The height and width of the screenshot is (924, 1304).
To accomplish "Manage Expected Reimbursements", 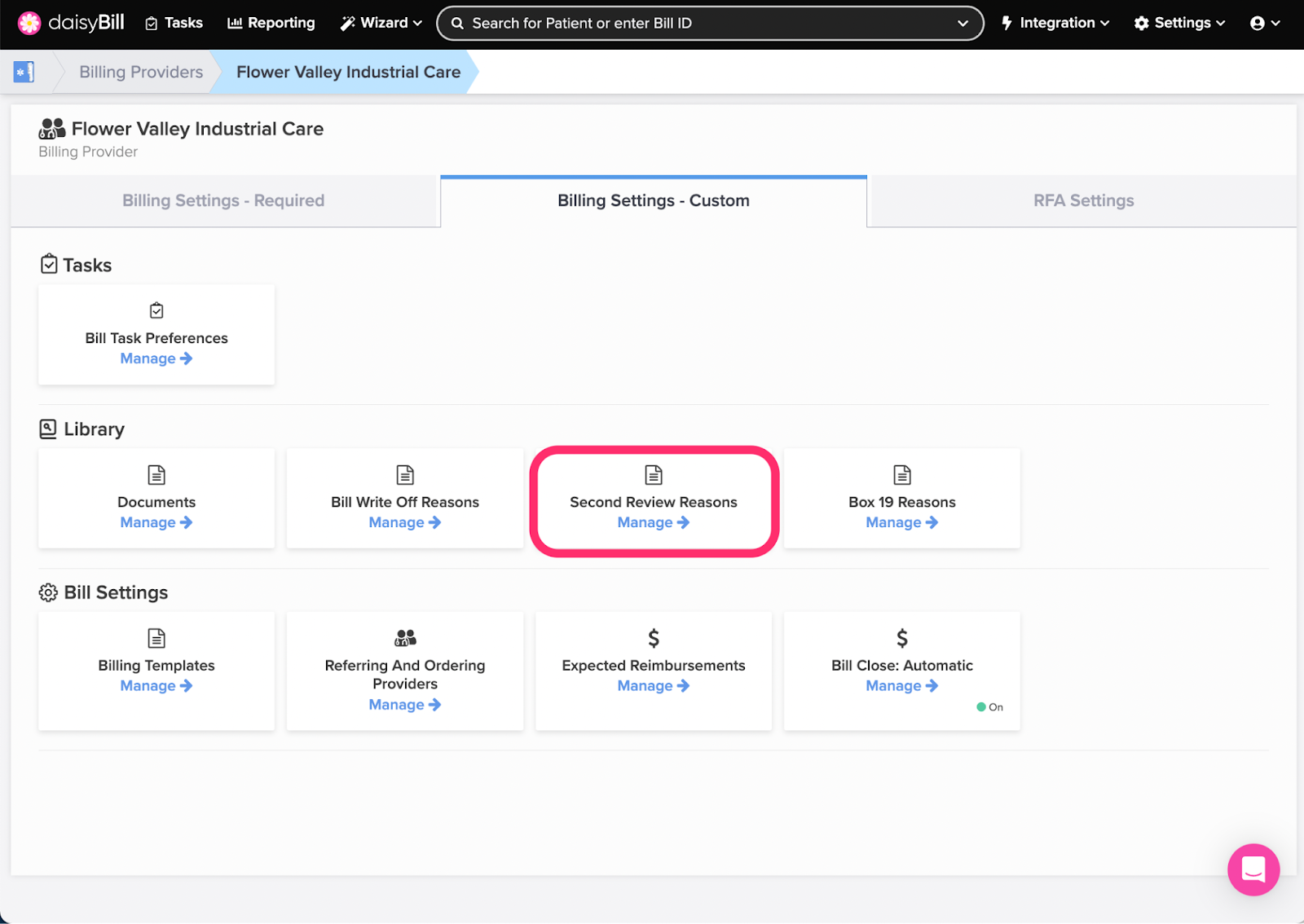I will pyautogui.click(x=654, y=686).
